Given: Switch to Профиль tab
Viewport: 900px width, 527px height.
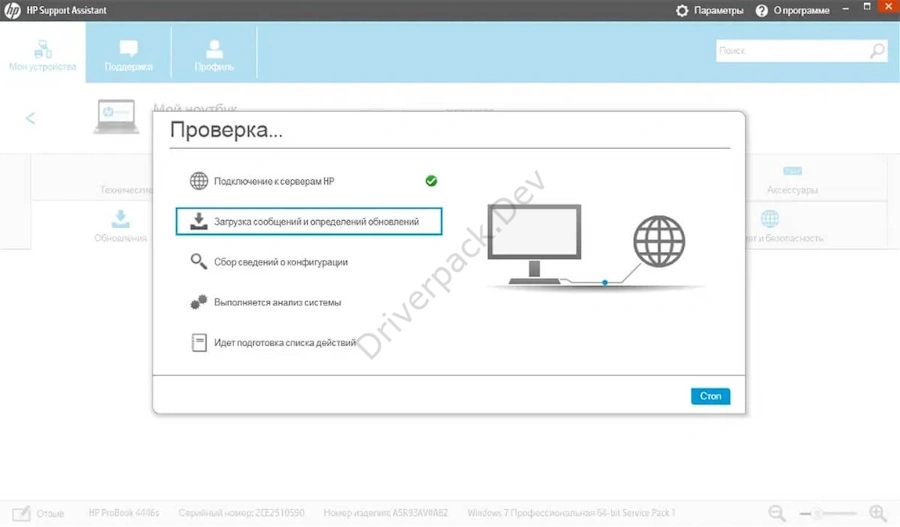Looking at the screenshot, I should pos(214,55).
